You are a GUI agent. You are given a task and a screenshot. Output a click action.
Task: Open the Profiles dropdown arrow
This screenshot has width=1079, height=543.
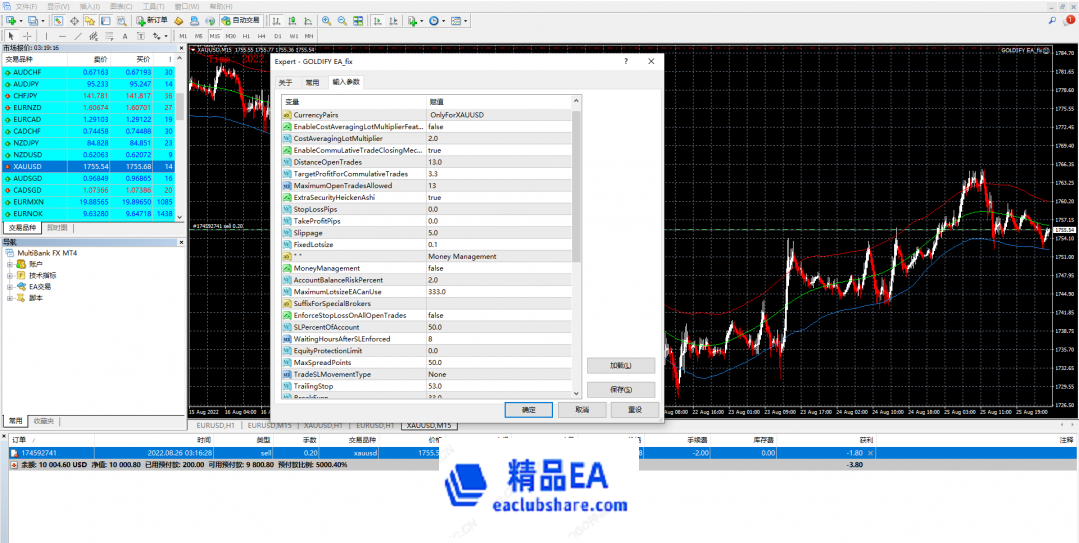pos(43,21)
